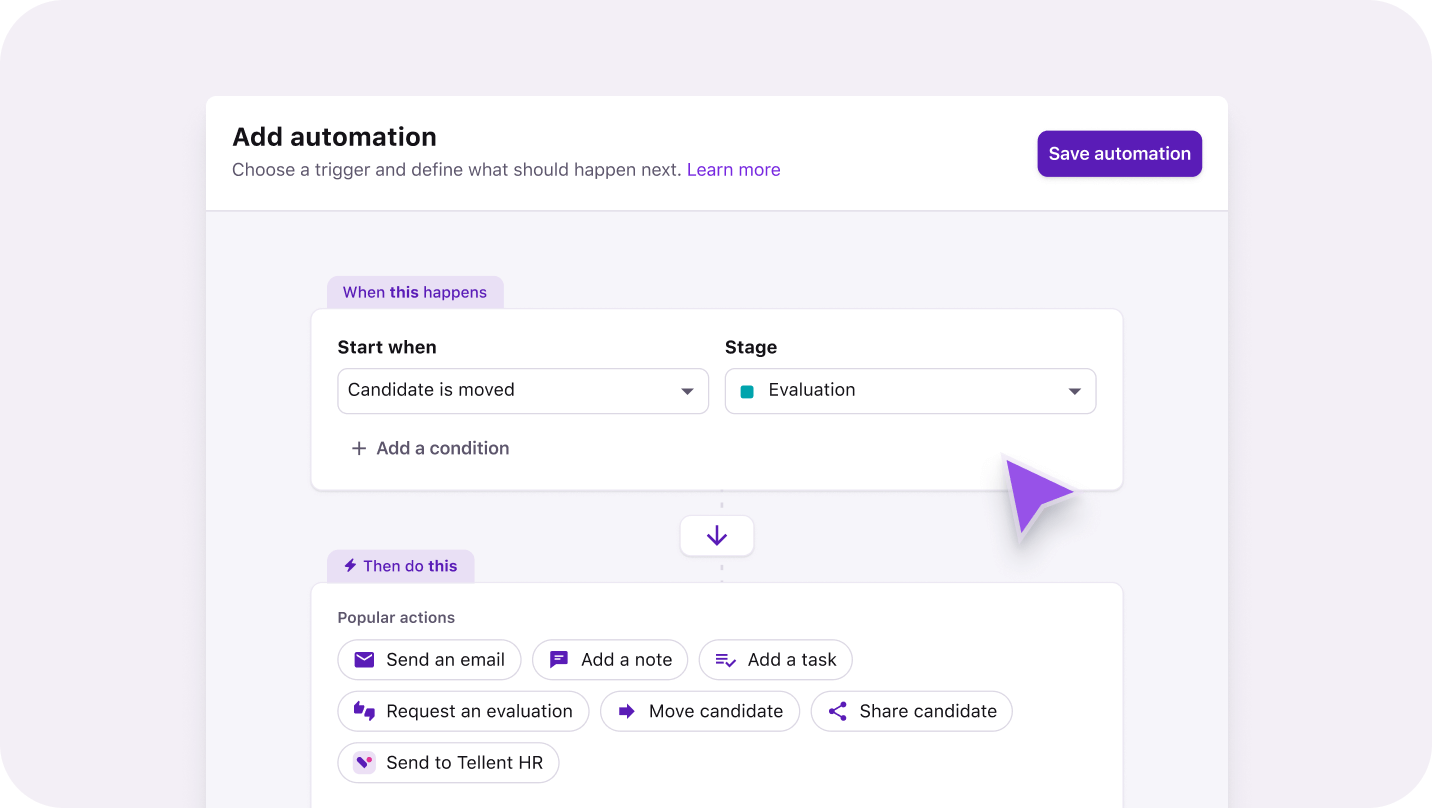This screenshot has height=808, width=1432.
Task: Click the quotation icon on Request an evaluation
Action: [x=364, y=711]
